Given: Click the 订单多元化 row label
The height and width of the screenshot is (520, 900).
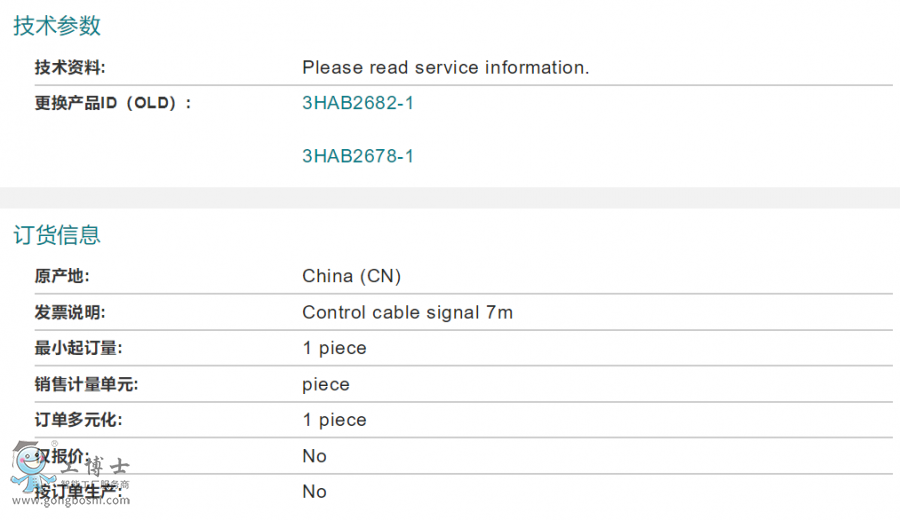Looking at the screenshot, I should click(79, 421).
